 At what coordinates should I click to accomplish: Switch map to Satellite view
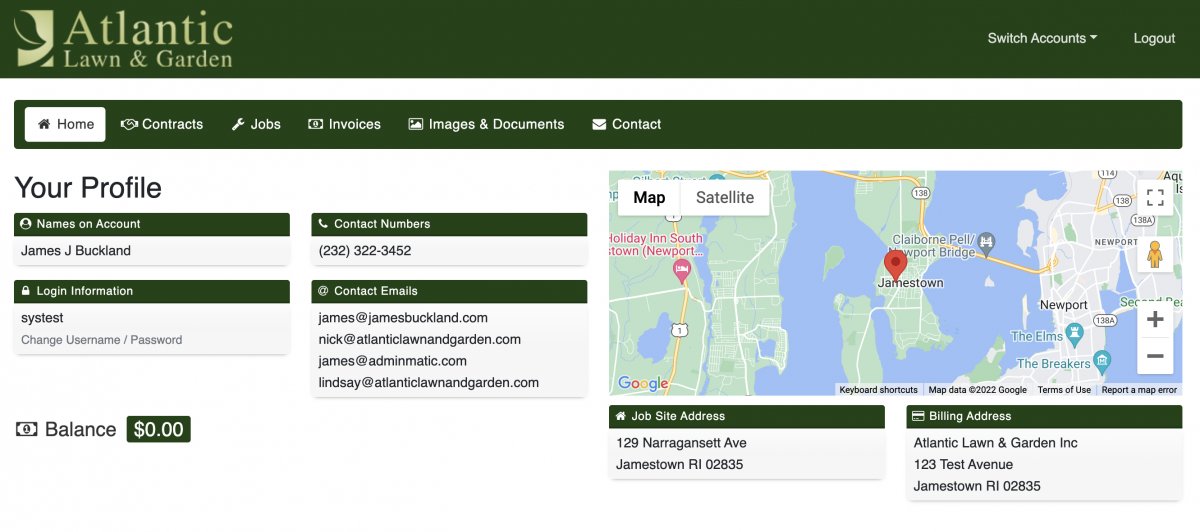coord(724,197)
